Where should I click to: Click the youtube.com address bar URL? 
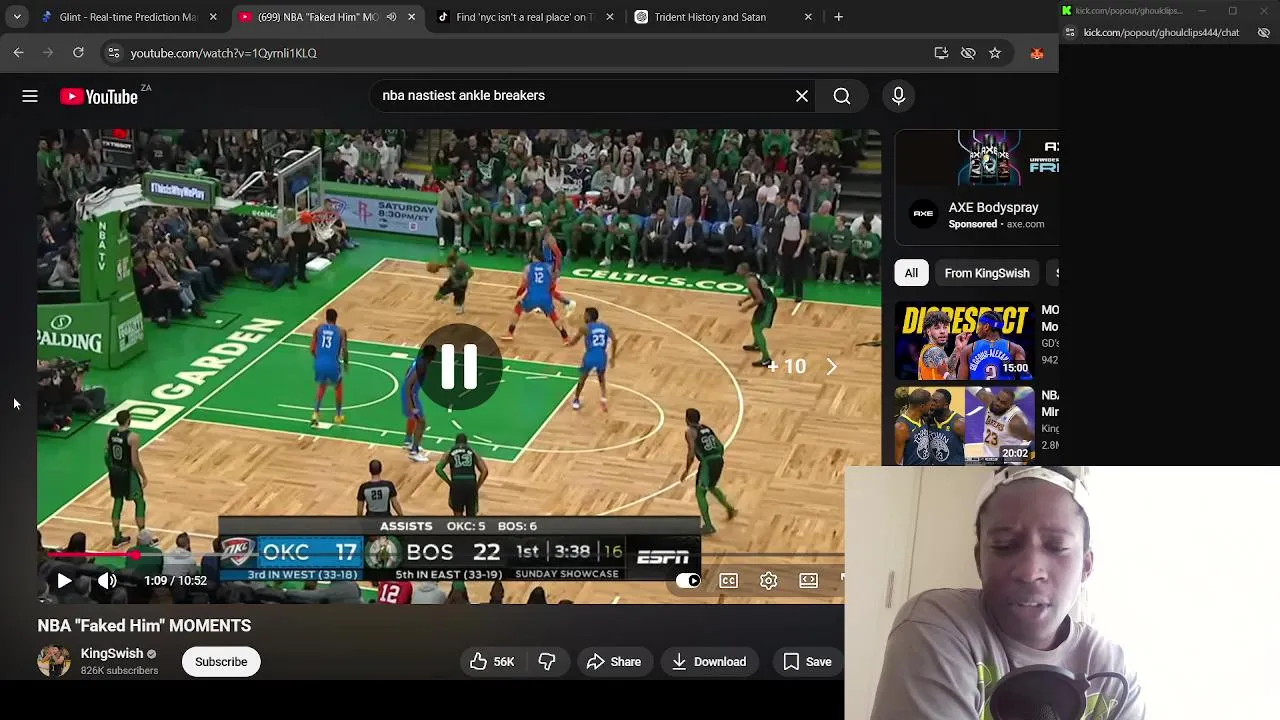pos(223,53)
